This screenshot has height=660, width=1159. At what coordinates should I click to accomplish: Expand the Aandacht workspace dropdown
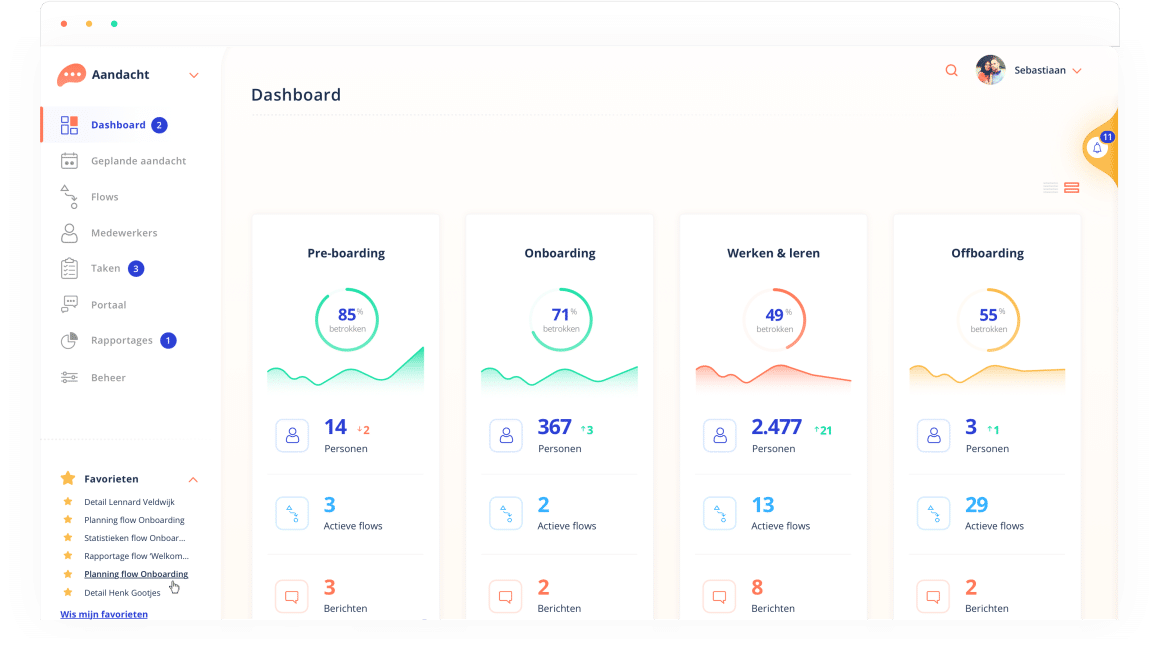(194, 75)
